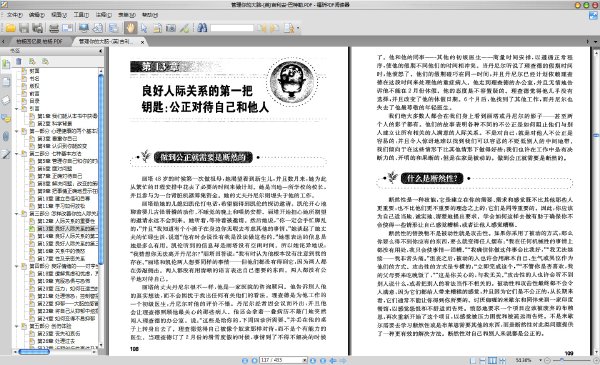
Task: Open the search options dropdown arrow
Action: pyautogui.click(x=298, y=28)
